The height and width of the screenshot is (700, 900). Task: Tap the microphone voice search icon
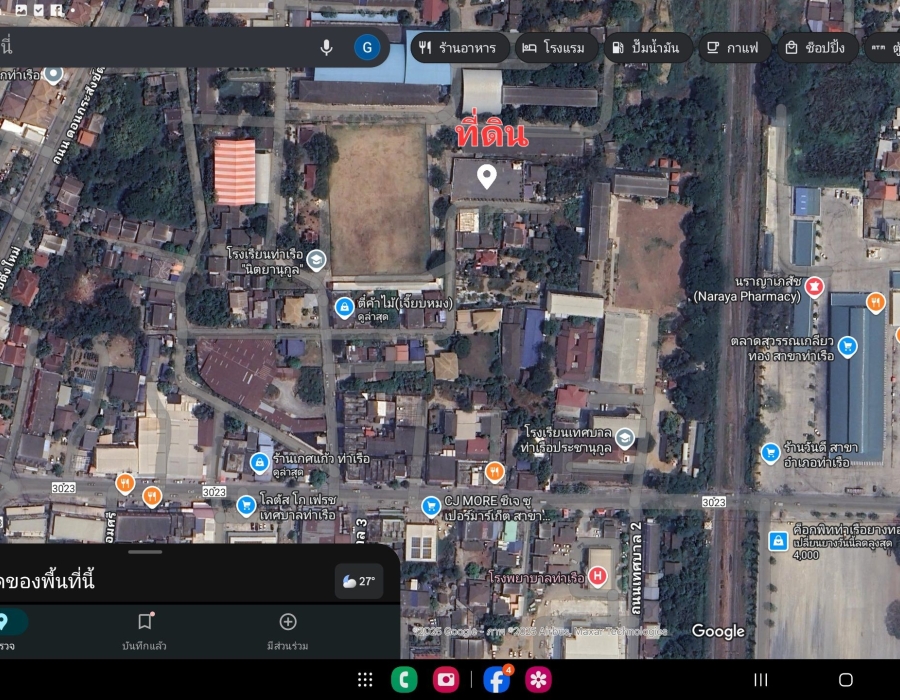coord(326,47)
